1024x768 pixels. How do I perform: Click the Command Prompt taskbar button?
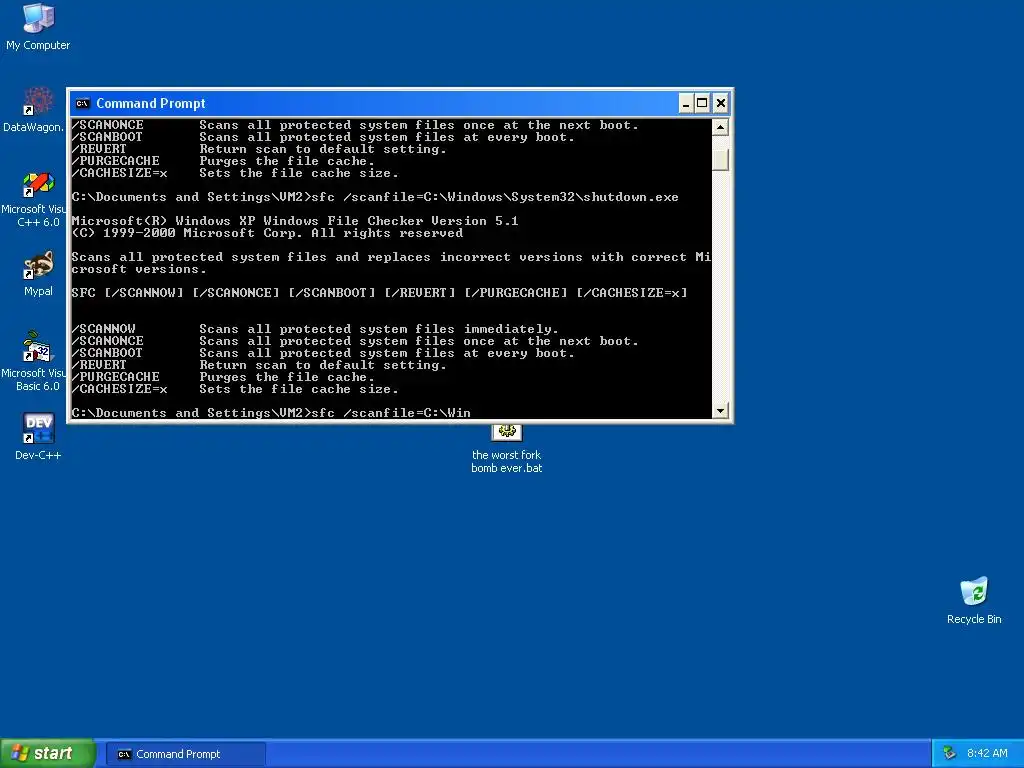185,754
